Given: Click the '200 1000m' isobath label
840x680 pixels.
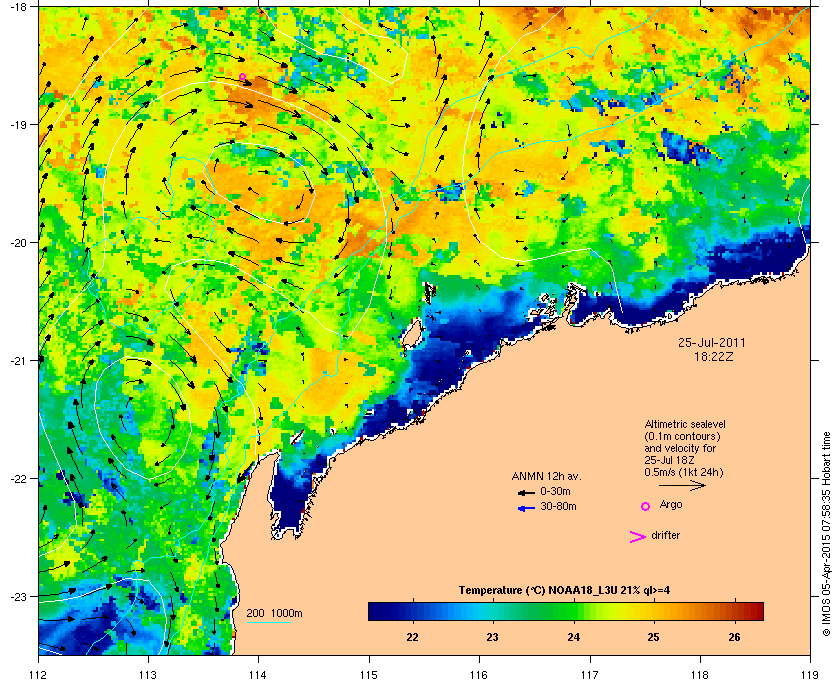Looking at the screenshot, I should point(274,614).
